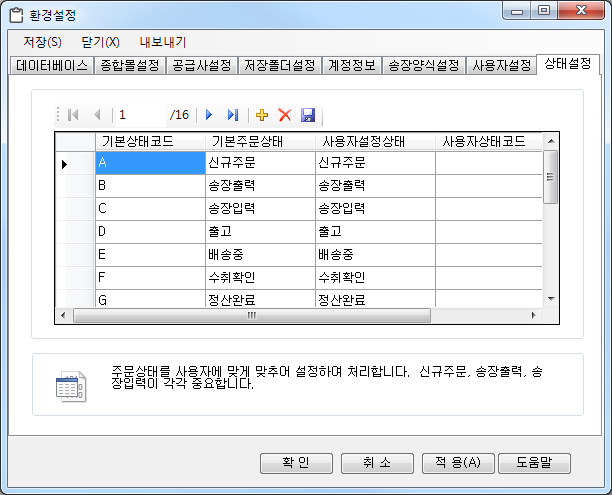The image size is (612, 495).
Task: Click 신규주문 in 기본주문상태 column
Action: click(x=260, y=163)
